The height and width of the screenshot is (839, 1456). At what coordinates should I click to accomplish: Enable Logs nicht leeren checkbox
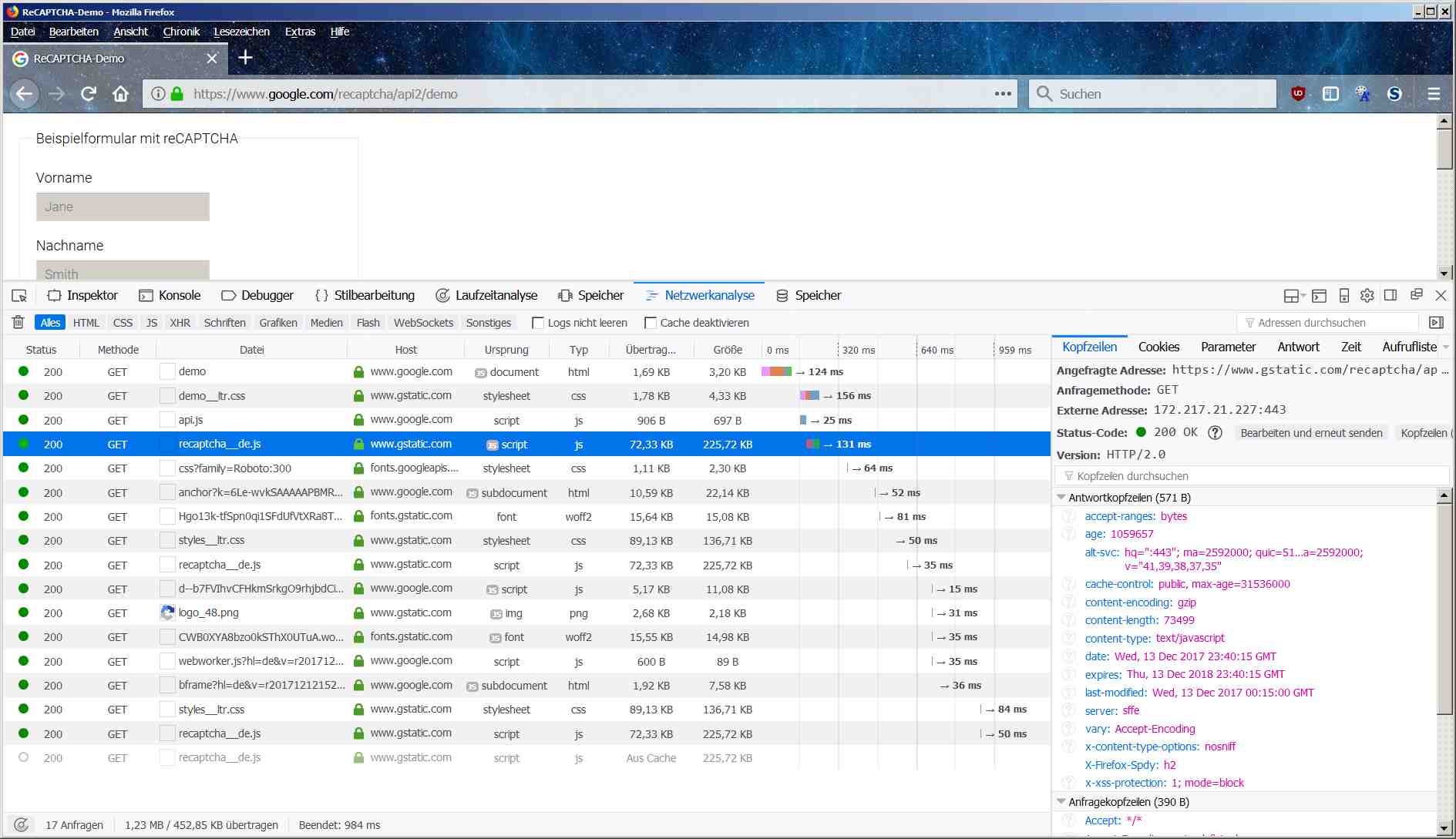click(x=538, y=323)
